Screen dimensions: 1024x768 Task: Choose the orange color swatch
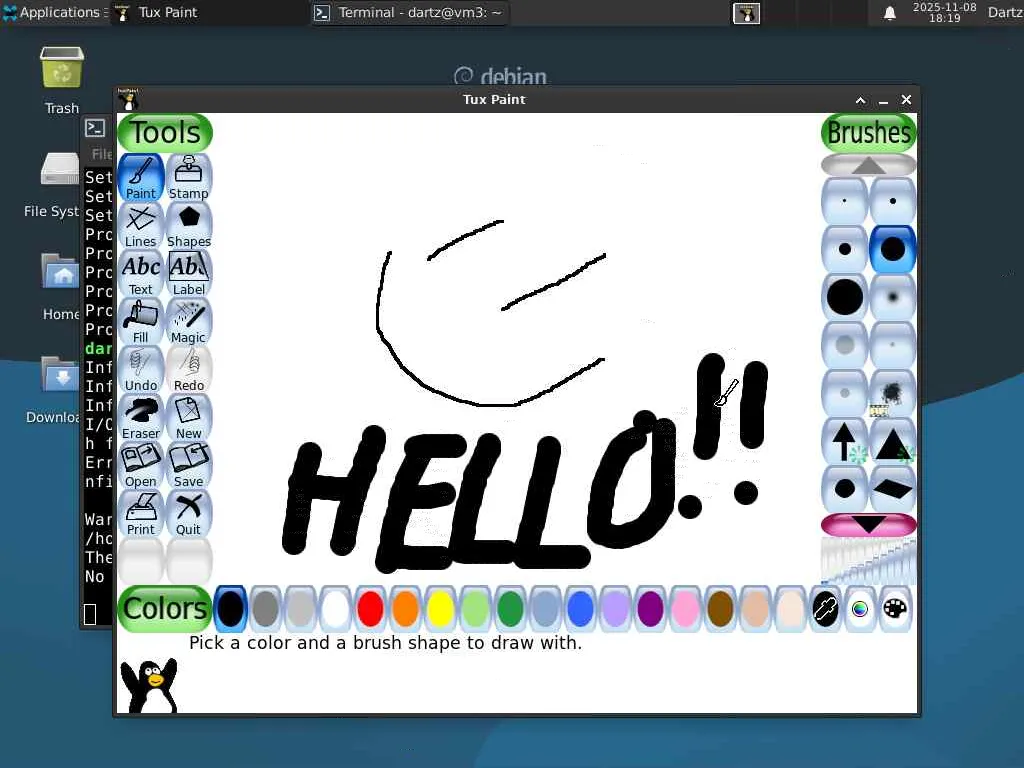pos(406,609)
